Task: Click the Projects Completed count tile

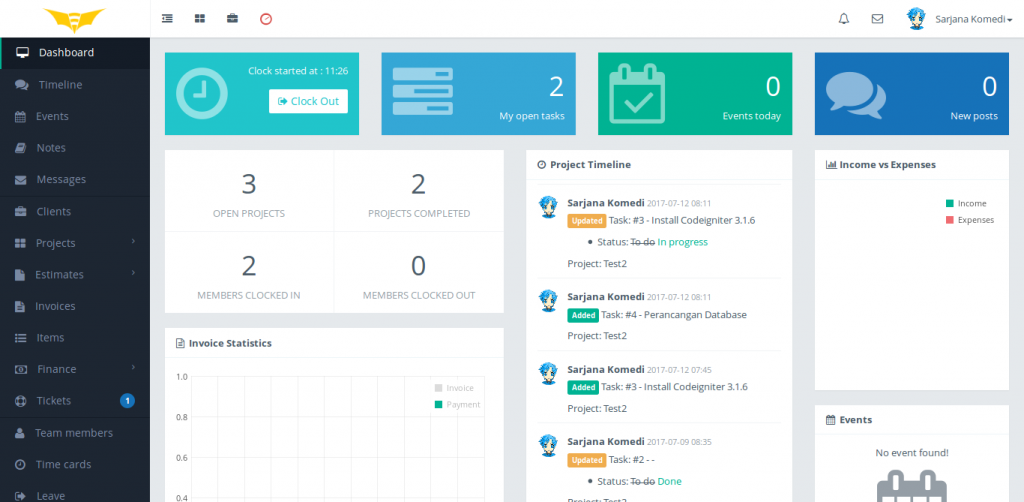Action: point(419,191)
